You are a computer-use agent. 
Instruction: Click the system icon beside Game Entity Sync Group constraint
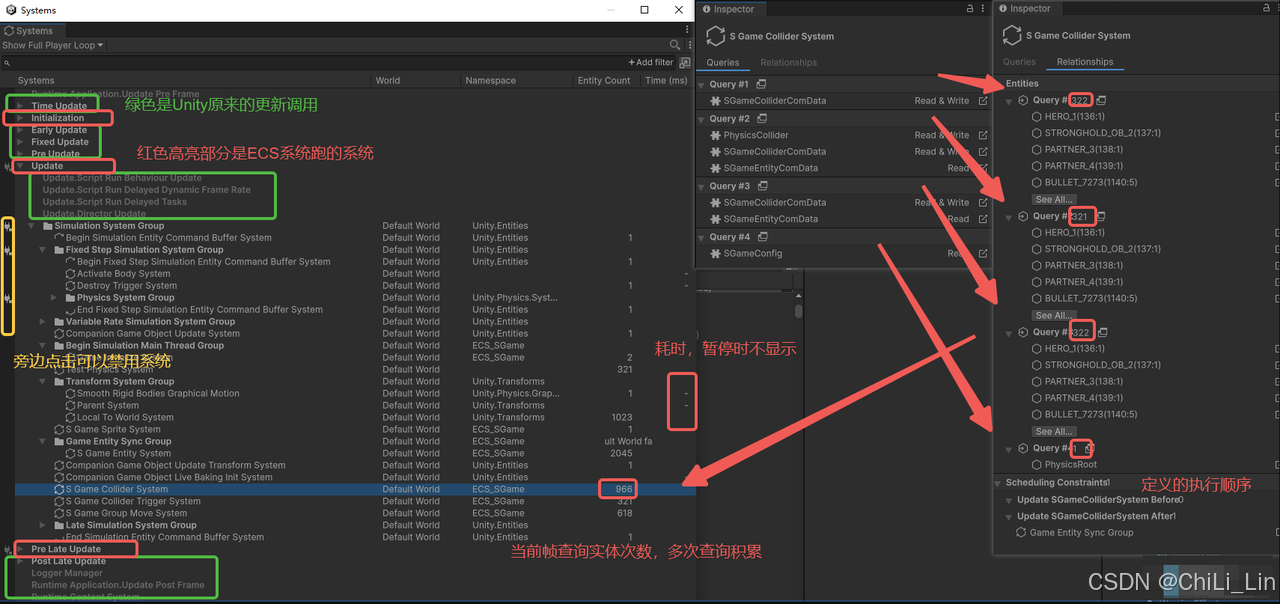click(1022, 533)
